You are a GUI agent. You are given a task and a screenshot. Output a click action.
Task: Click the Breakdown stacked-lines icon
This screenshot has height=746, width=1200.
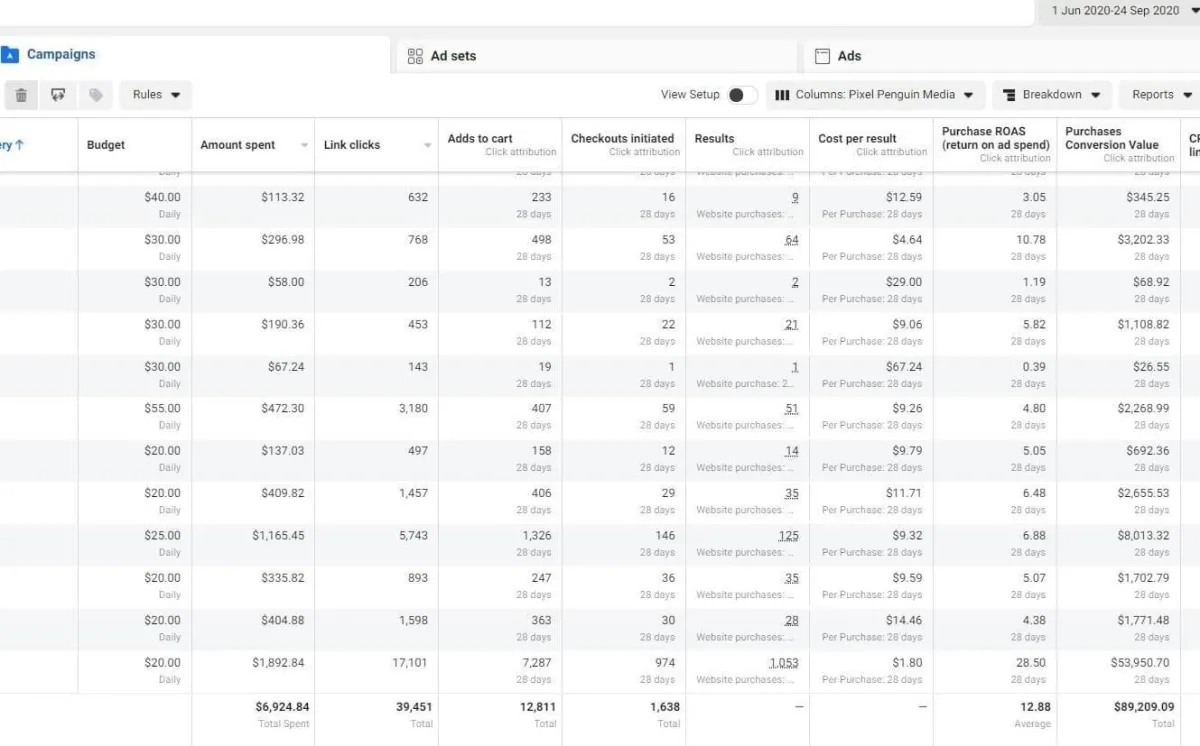[x=1009, y=95]
